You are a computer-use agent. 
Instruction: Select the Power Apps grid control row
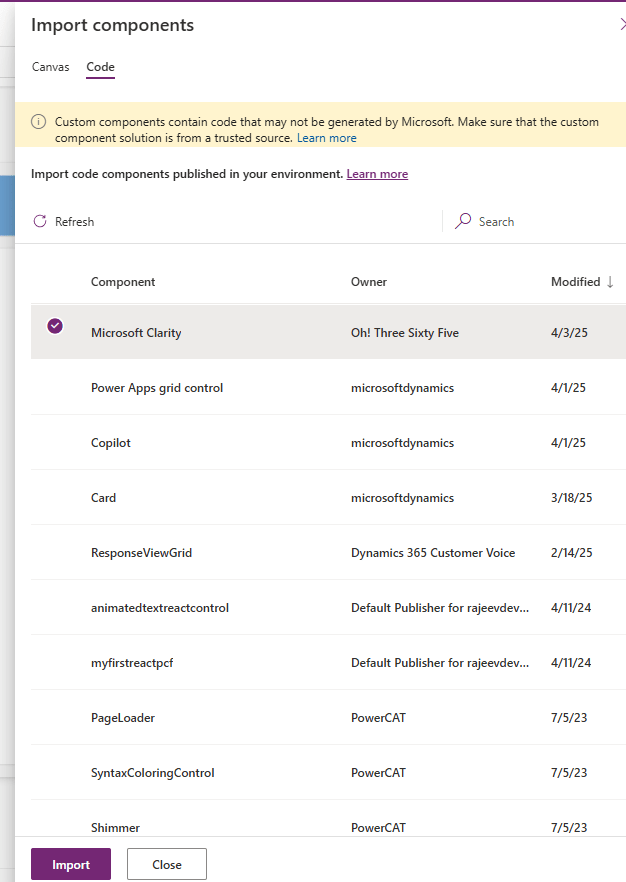click(157, 388)
